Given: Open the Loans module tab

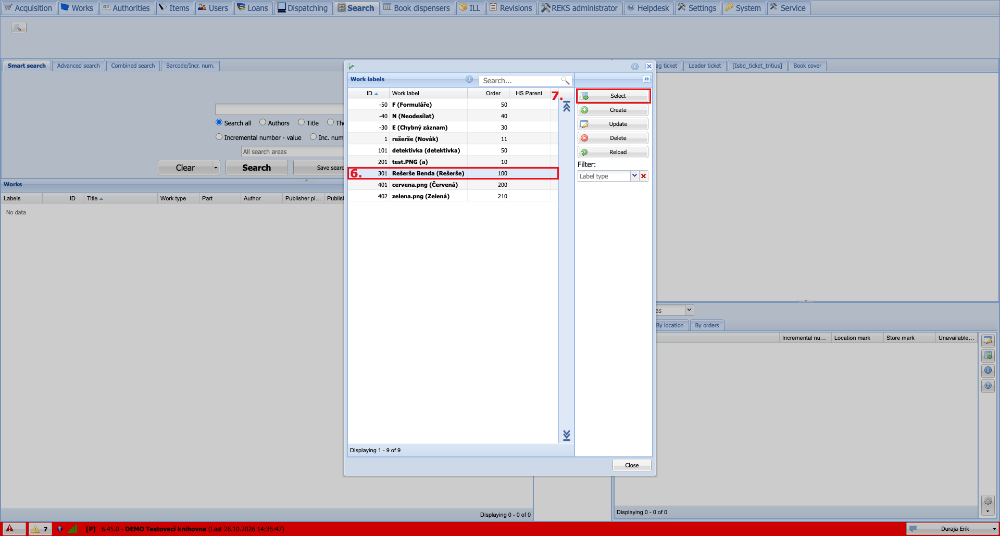Looking at the screenshot, I should [x=253, y=8].
